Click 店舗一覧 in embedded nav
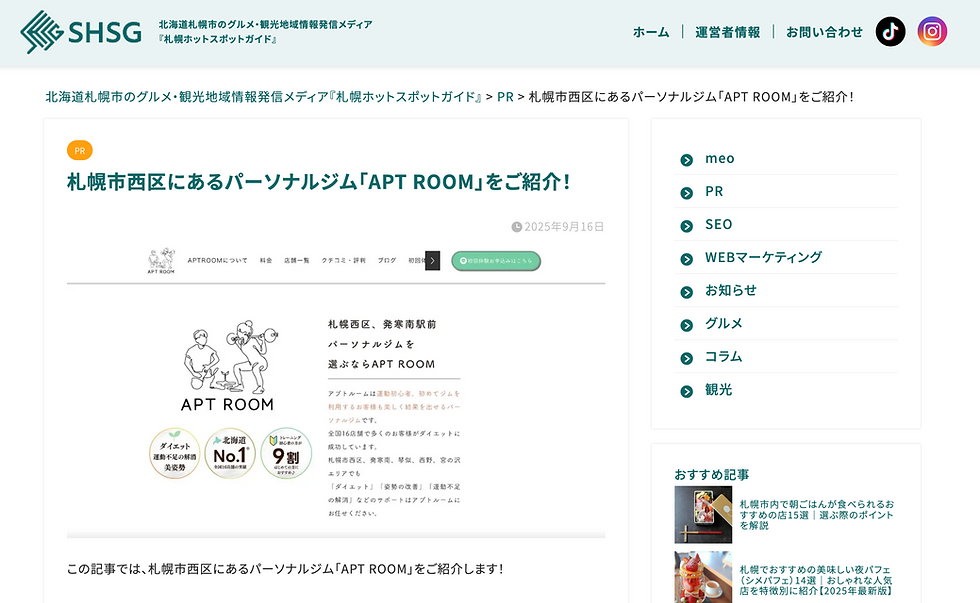 296,261
